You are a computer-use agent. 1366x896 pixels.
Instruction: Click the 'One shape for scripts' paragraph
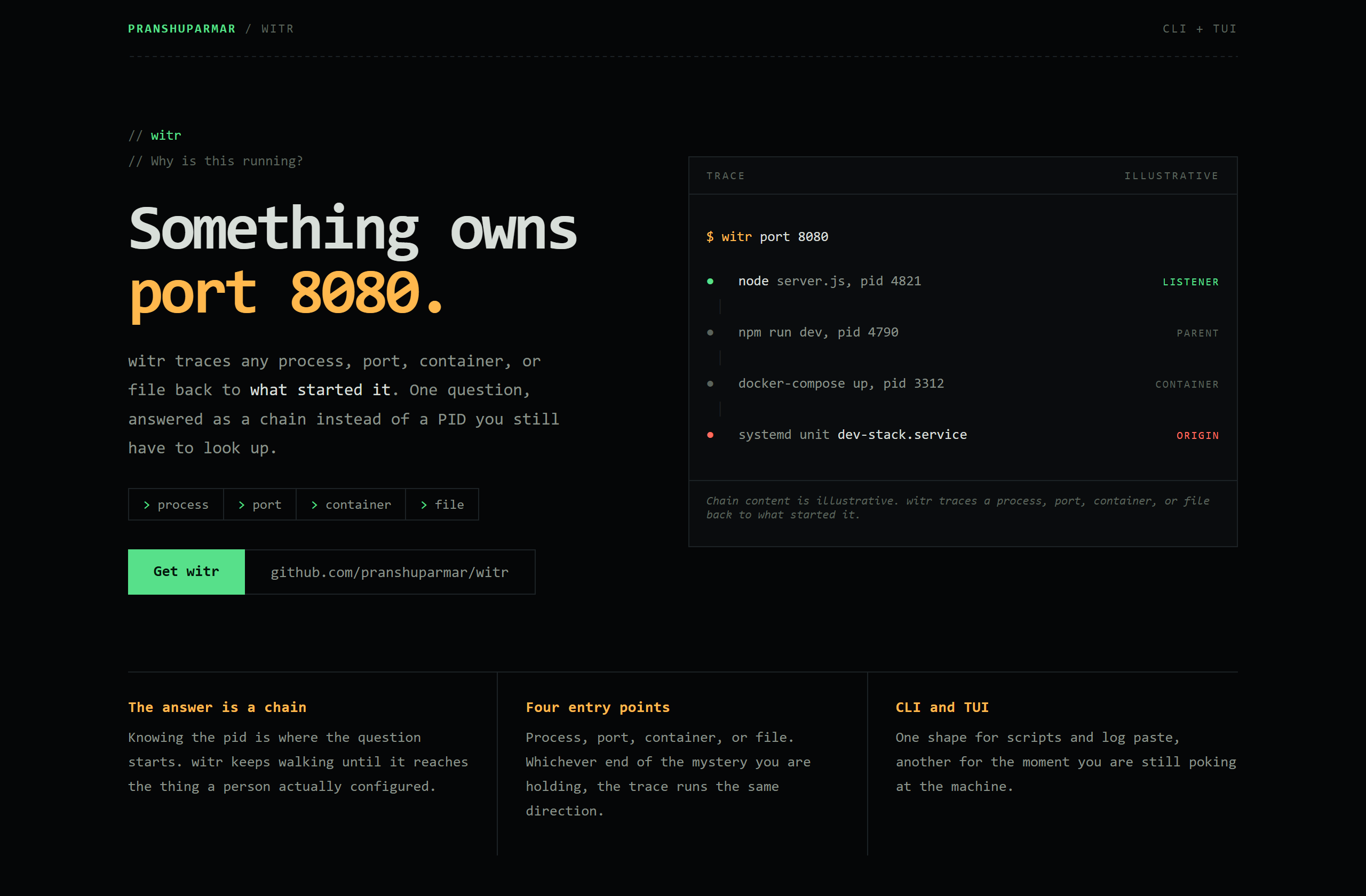coord(1066,762)
